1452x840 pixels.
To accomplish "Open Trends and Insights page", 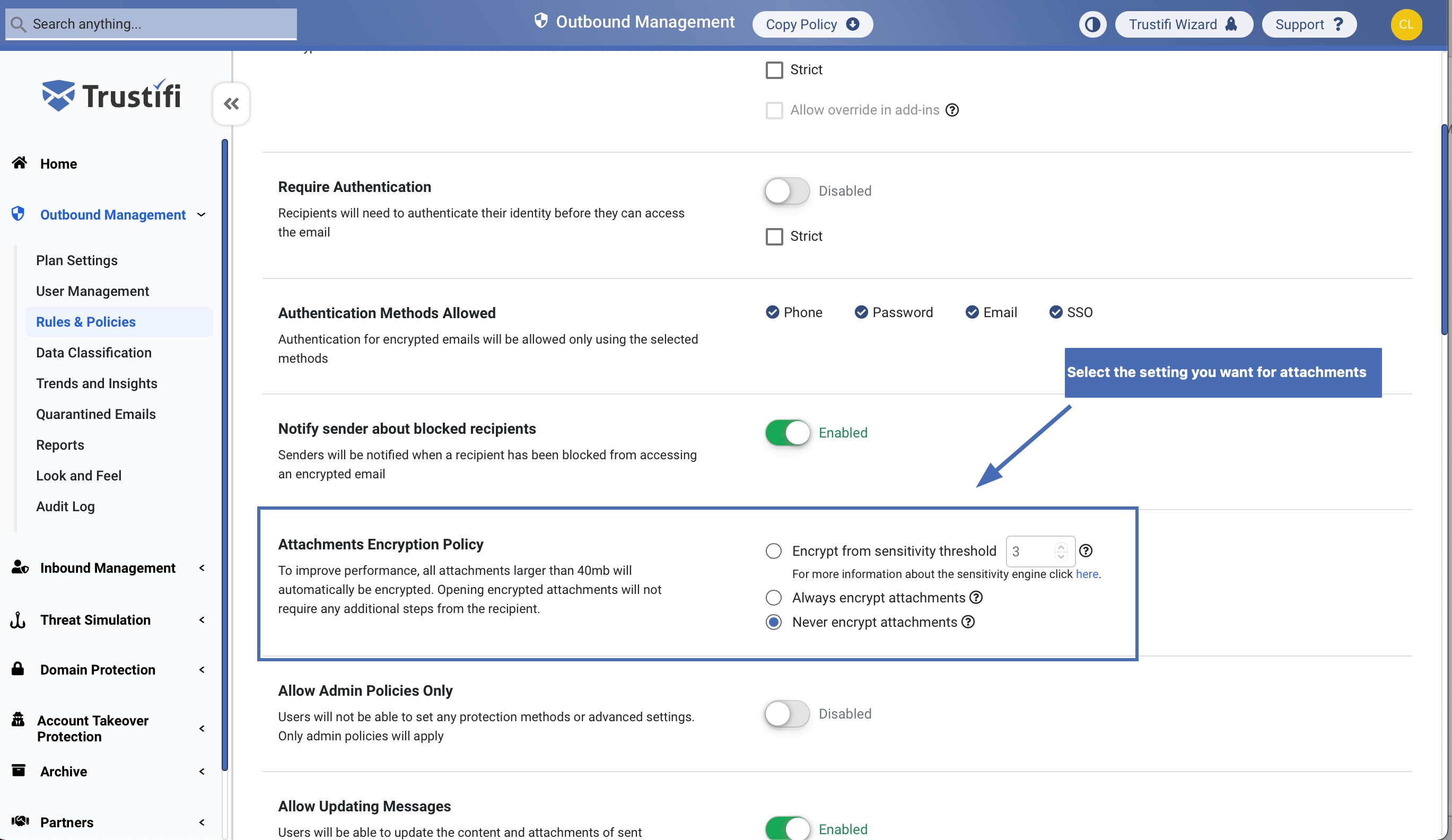I will (97, 383).
